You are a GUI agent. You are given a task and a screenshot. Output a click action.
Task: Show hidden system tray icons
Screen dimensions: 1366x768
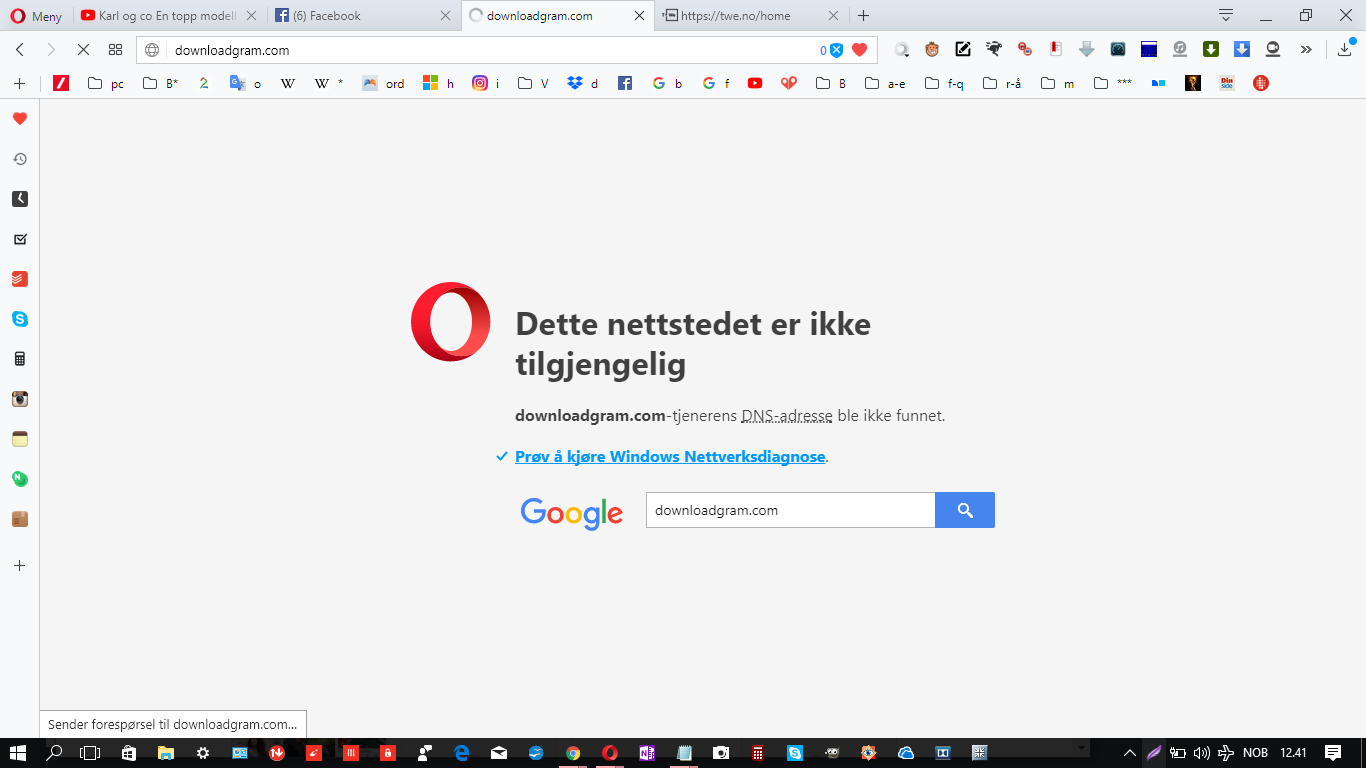click(1130, 753)
